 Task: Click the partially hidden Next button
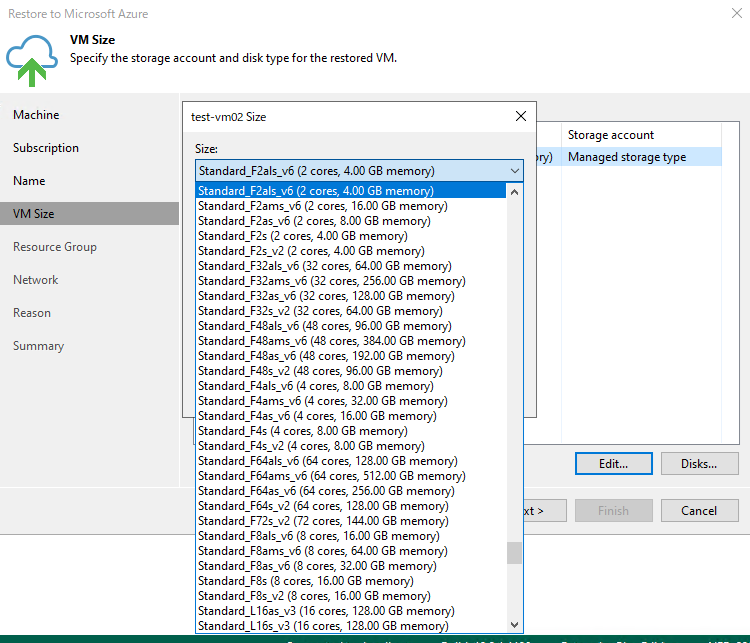545,510
